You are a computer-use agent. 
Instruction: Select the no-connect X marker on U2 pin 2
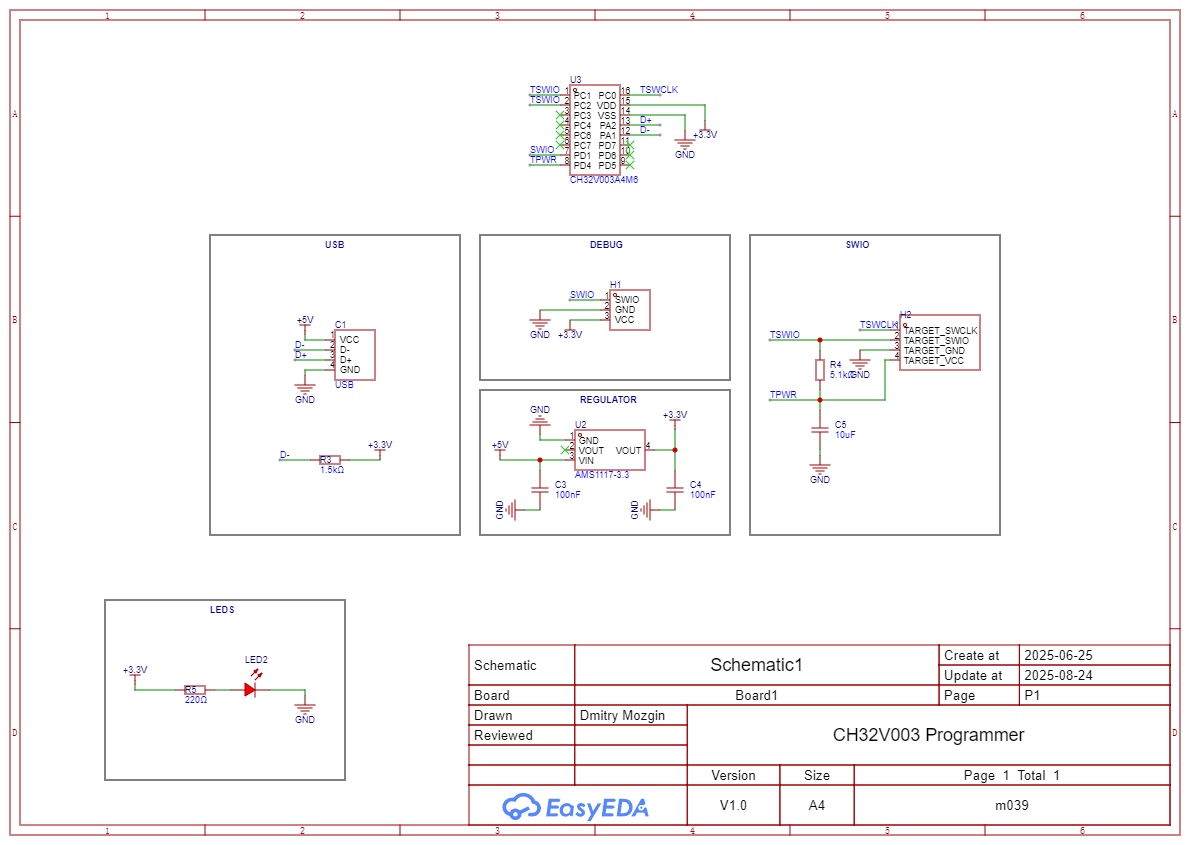tap(565, 450)
